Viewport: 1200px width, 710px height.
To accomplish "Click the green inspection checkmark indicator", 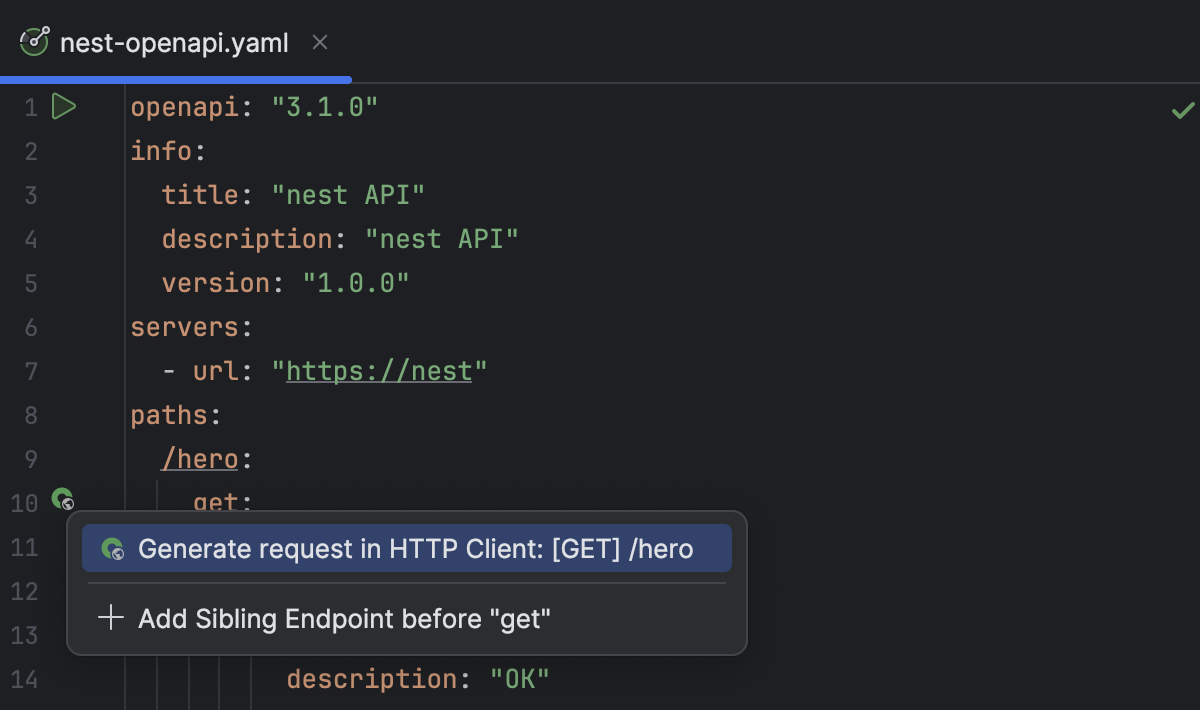I will tap(1182, 110).
